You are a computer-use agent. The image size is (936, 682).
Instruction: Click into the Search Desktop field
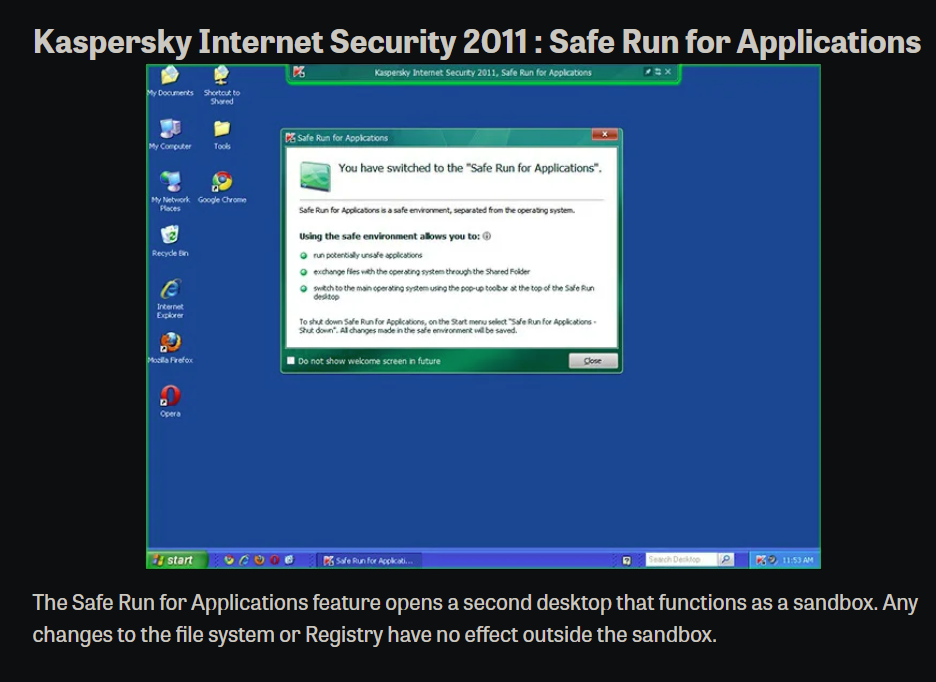tap(681, 560)
